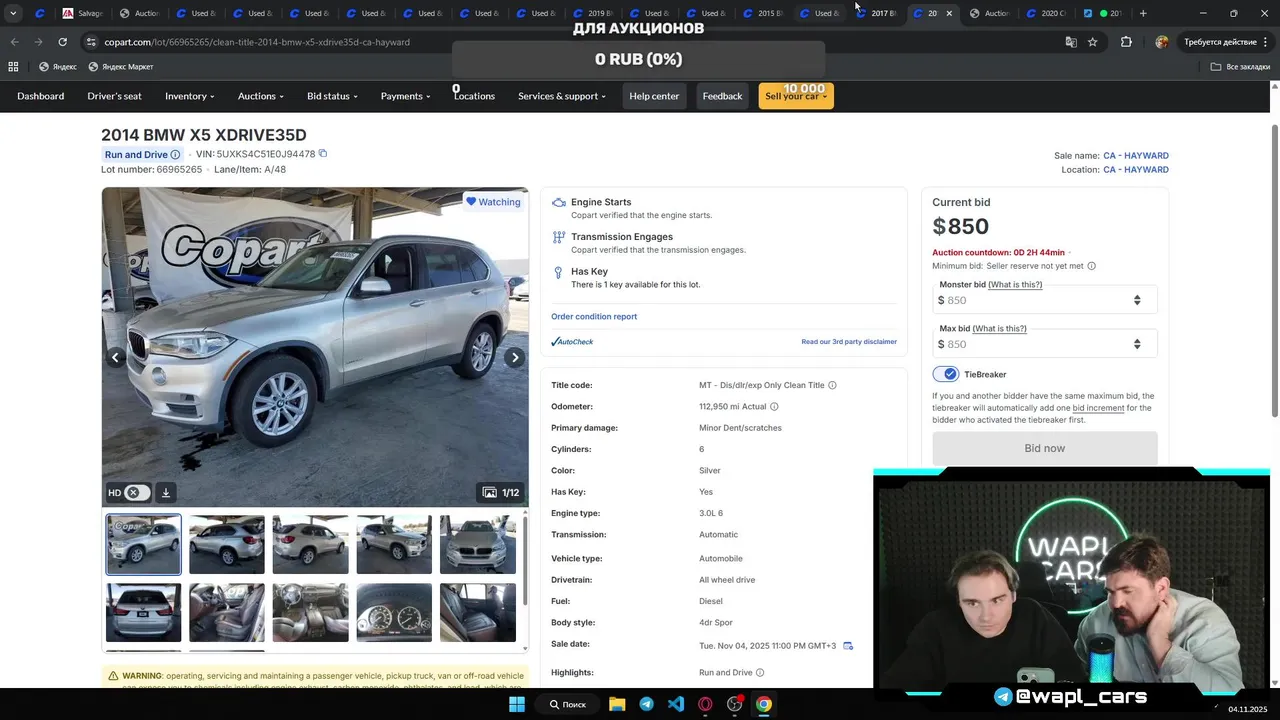Disable the TieBreaker switch

(946, 374)
